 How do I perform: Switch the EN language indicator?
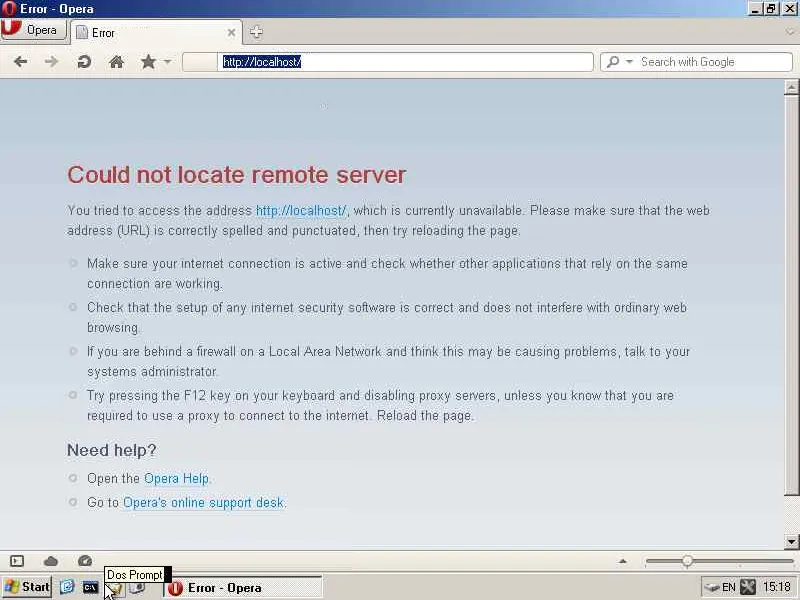pos(729,588)
